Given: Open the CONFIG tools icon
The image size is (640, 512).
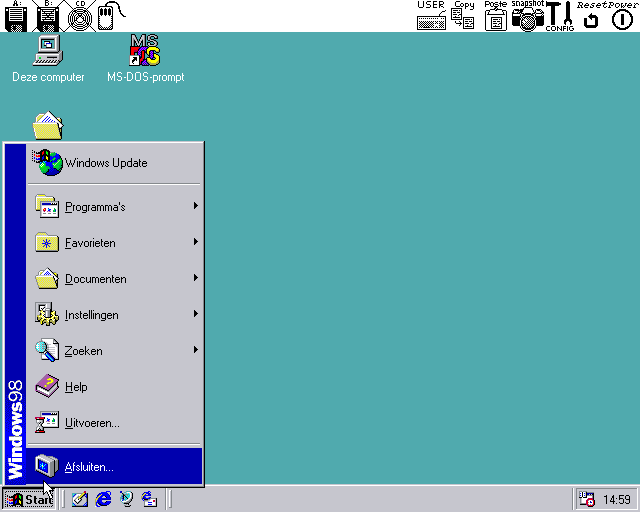Looking at the screenshot, I should click(560, 16).
